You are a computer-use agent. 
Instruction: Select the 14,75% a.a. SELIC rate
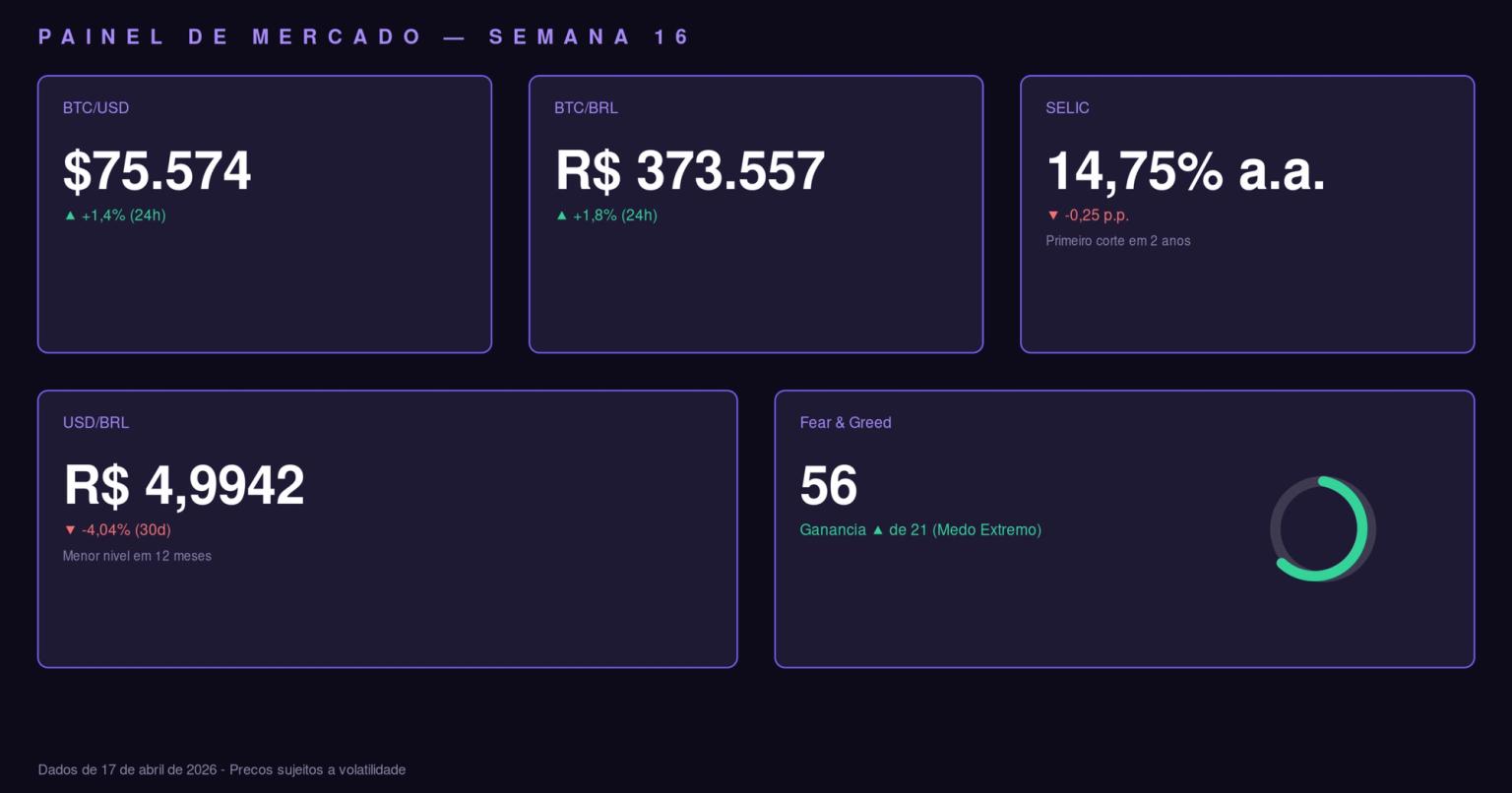[1185, 171]
